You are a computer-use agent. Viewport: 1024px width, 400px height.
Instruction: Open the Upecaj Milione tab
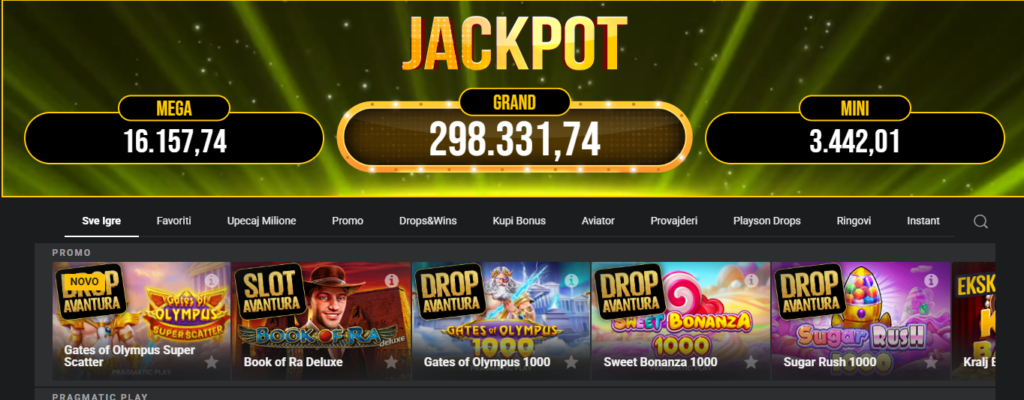tap(261, 221)
